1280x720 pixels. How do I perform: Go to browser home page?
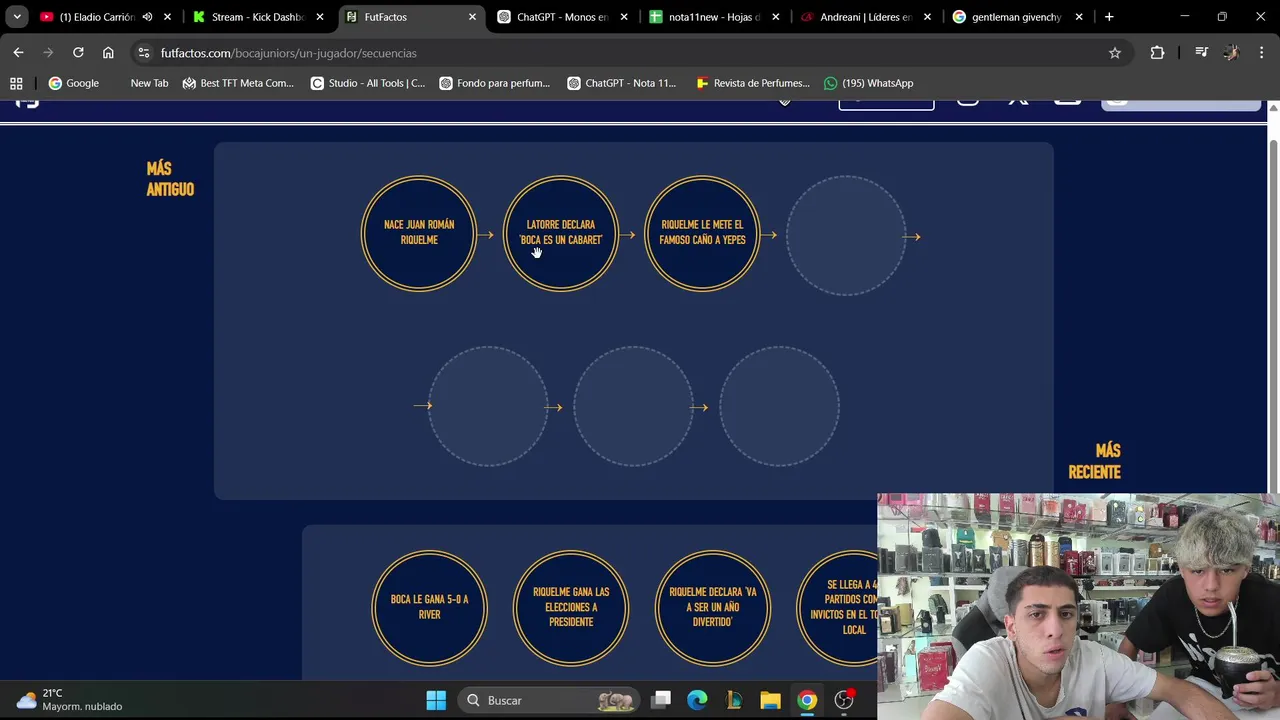pos(108,53)
